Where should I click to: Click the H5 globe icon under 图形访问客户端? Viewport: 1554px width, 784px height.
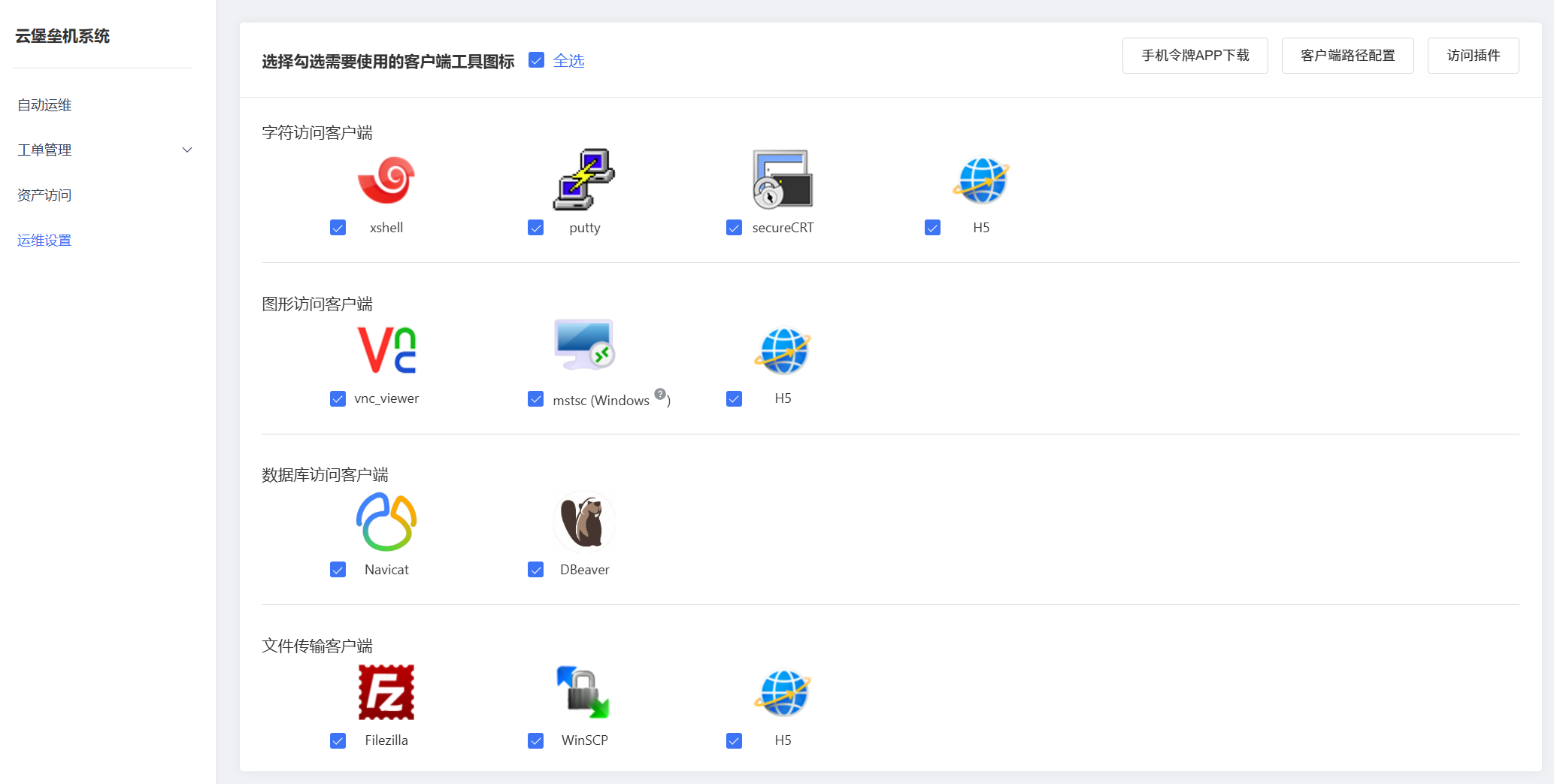pyautogui.click(x=783, y=351)
